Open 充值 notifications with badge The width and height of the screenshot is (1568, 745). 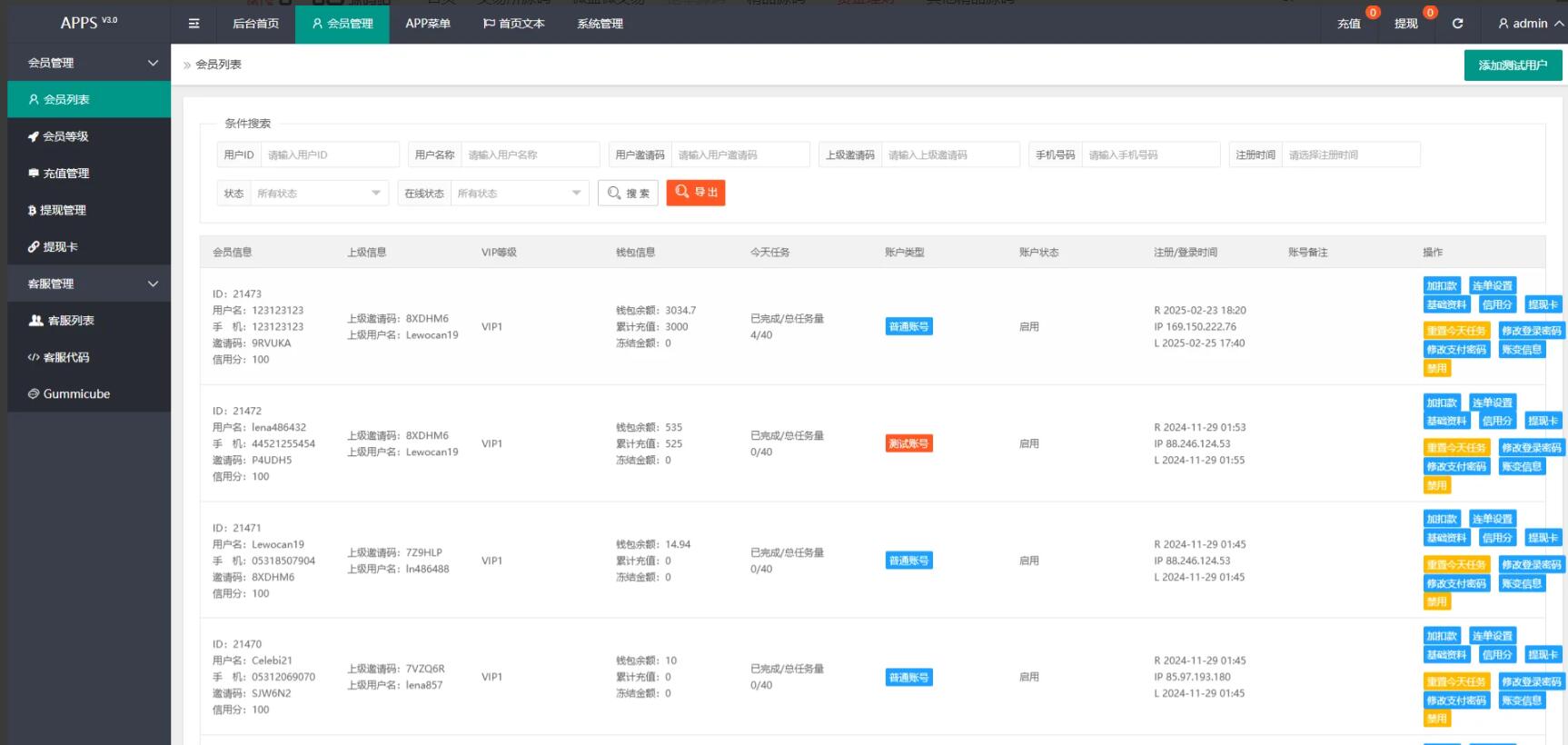(x=1349, y=24)
